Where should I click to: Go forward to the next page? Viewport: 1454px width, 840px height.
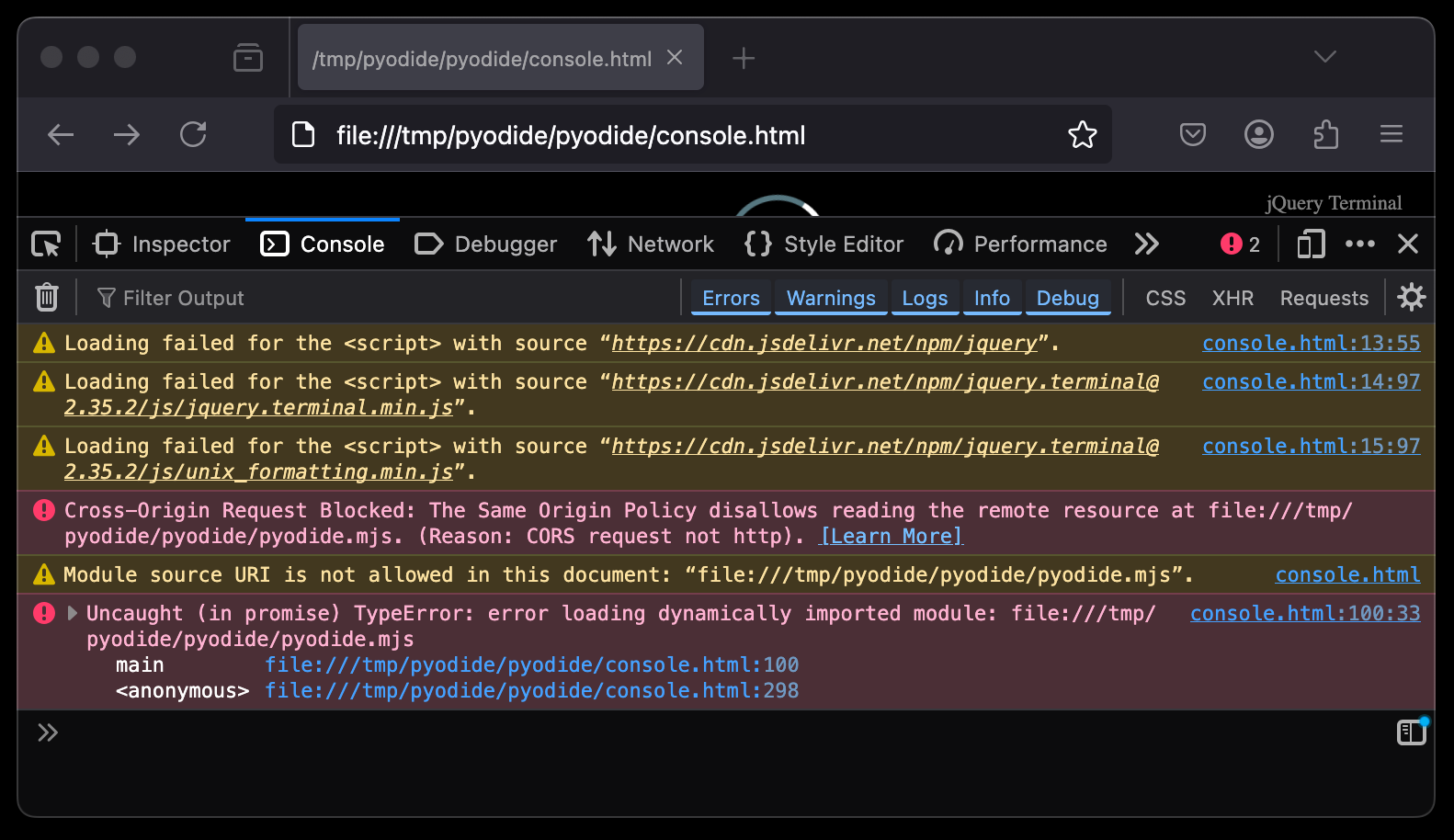127,135
